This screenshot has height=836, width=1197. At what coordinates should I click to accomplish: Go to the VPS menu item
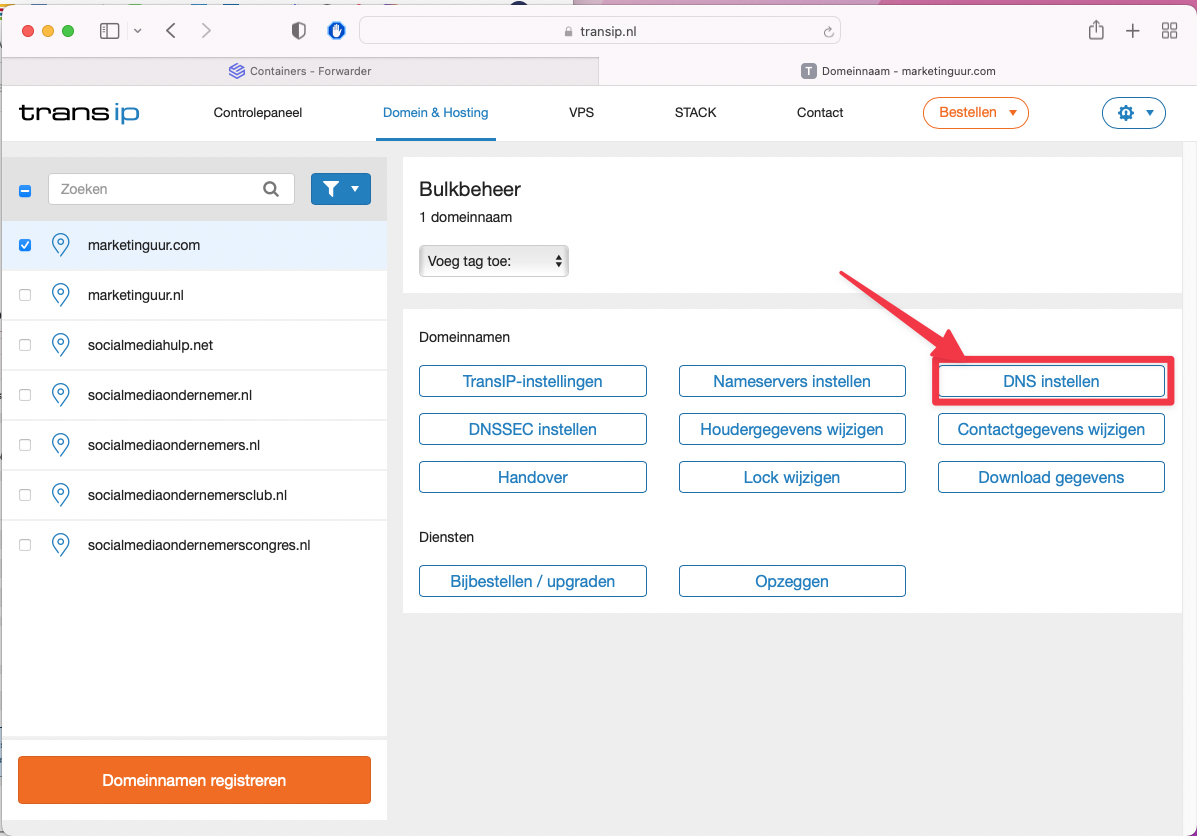pos(581,113)
